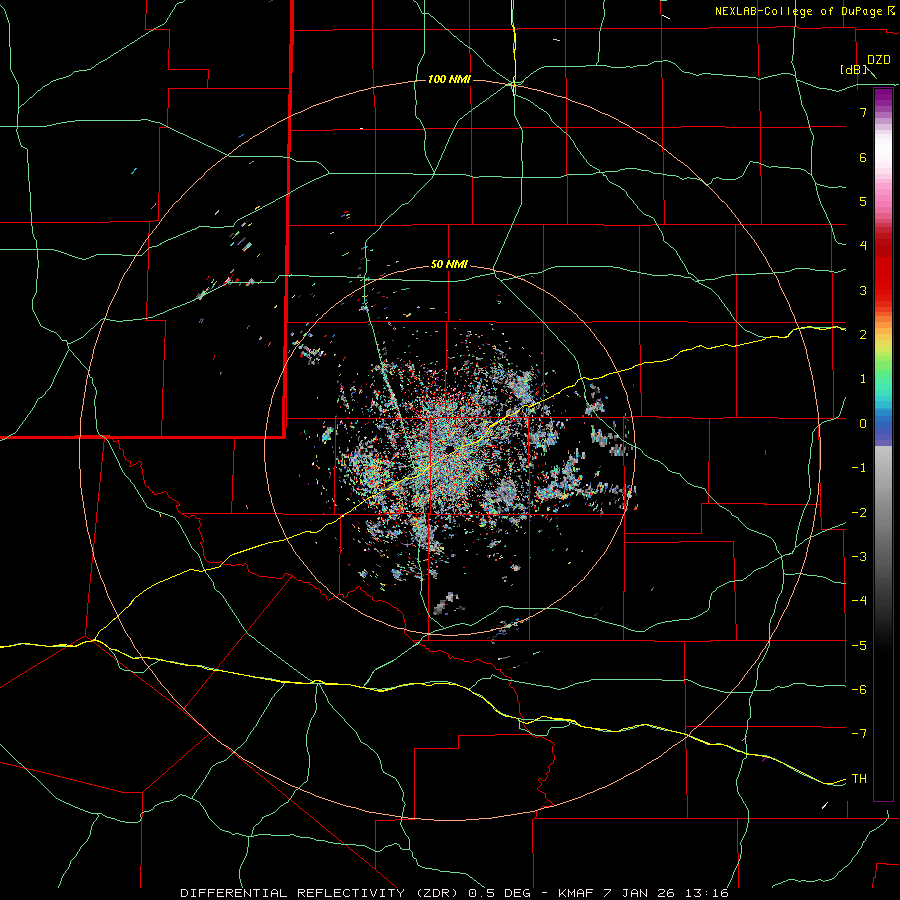Click the [dB] unit label
Viewport: 900px width, 900px height.
[853, 69]
